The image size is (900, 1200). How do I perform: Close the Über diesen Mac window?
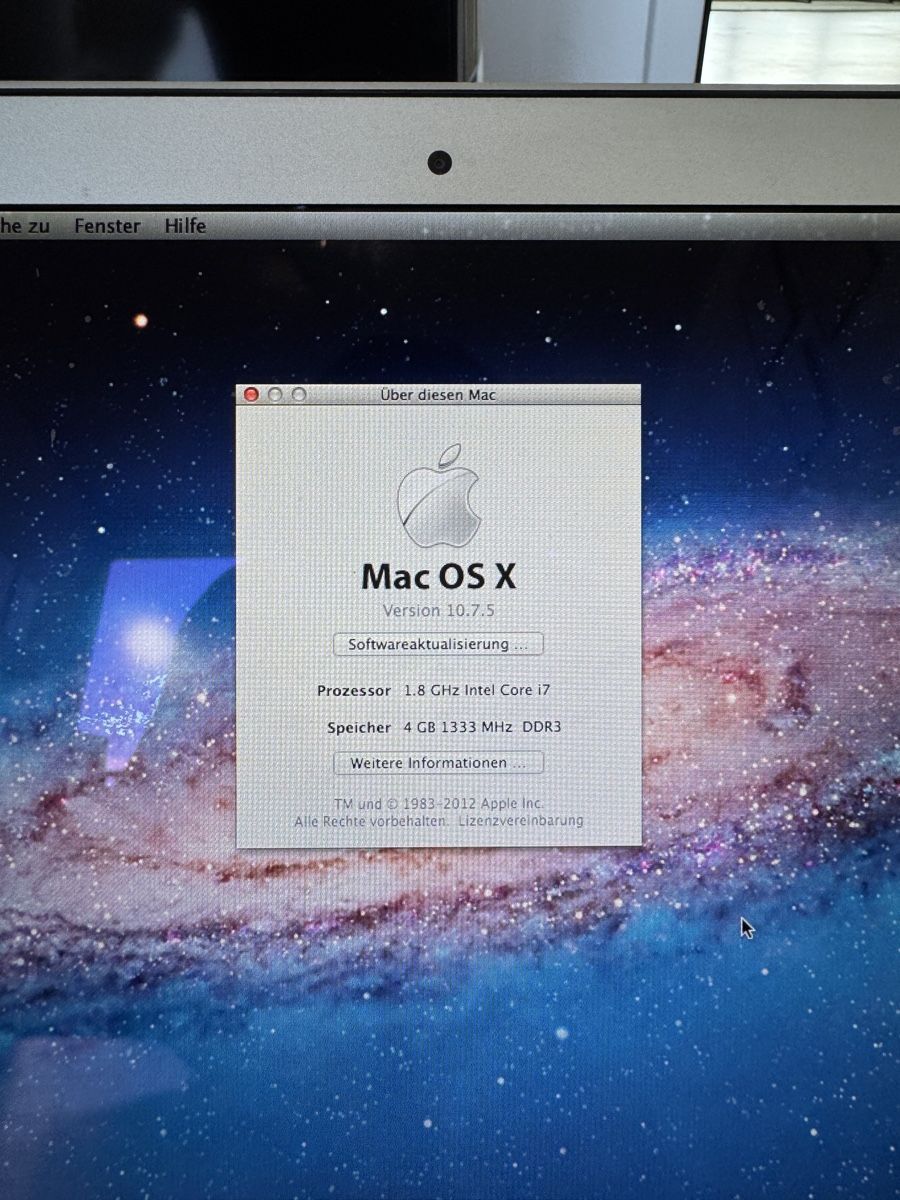[252, 395]
